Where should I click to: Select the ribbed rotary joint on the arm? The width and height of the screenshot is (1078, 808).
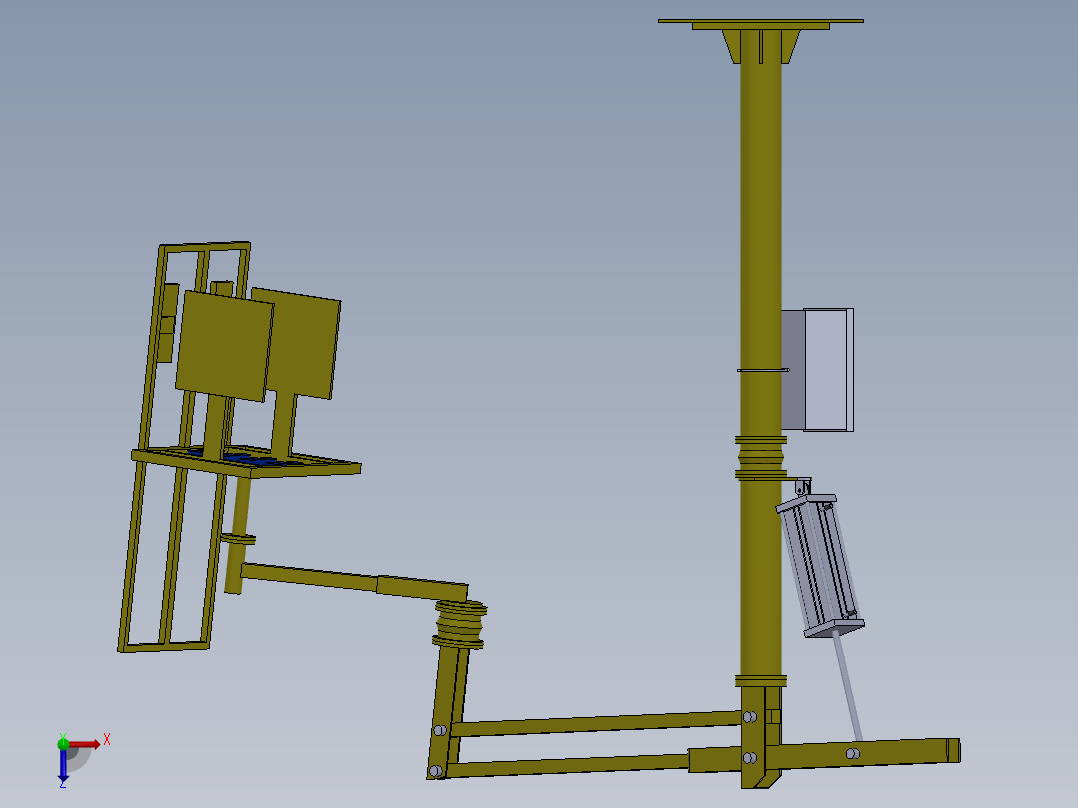[x=459, y=624]
